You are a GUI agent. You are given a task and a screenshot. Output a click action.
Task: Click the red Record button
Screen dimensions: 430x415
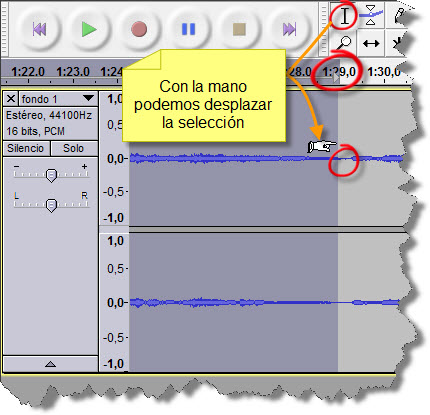(x=139, y=29)
